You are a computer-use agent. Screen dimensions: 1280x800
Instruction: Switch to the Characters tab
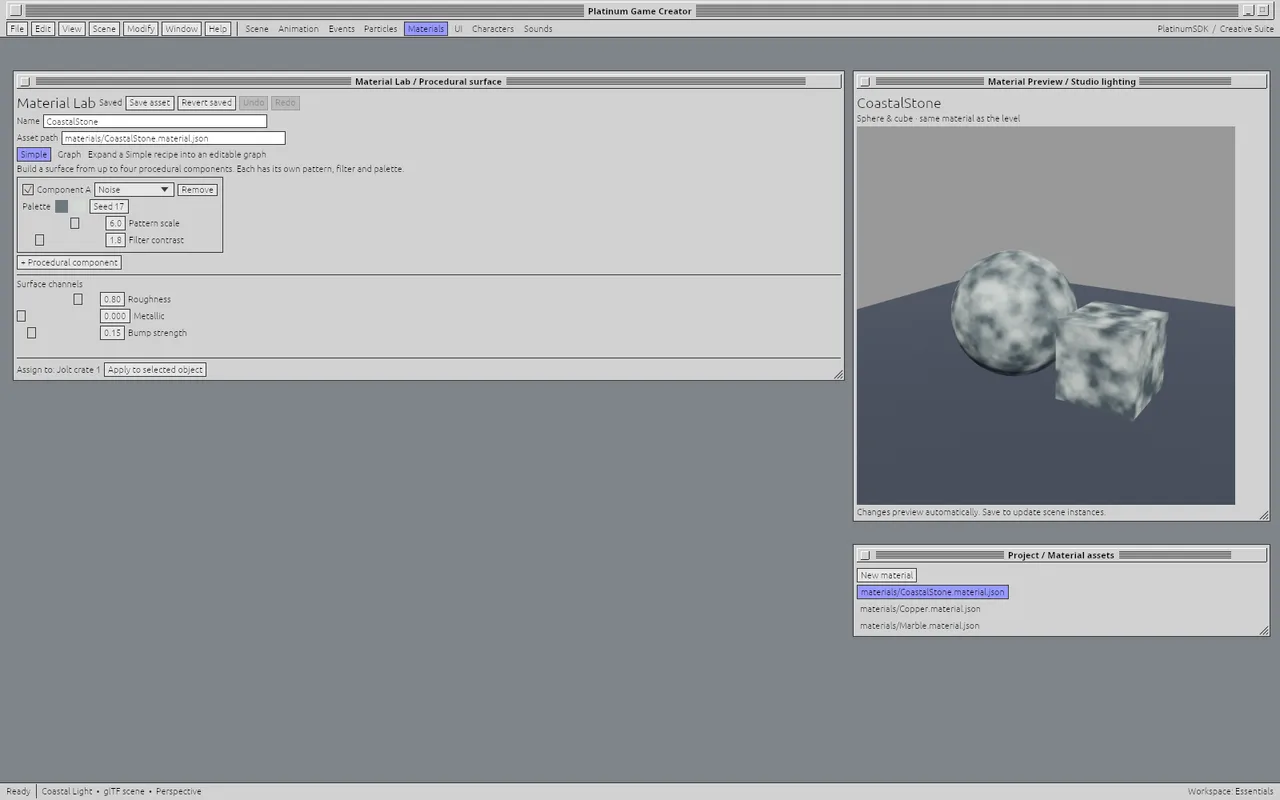click(493, 29)
